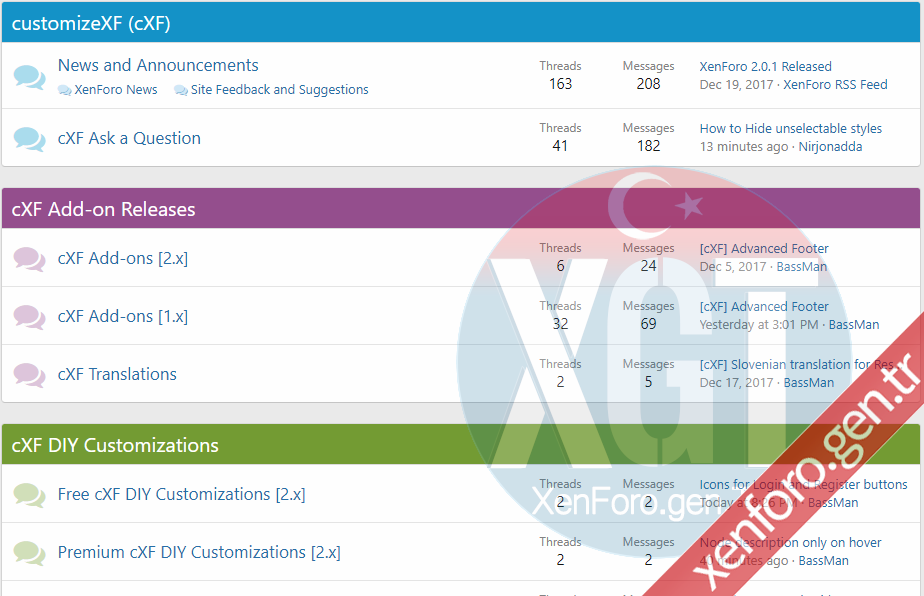The image size is (924, 596).
Task: Open How to Hide unselectable styles thread
Action: tap(791, 129)
